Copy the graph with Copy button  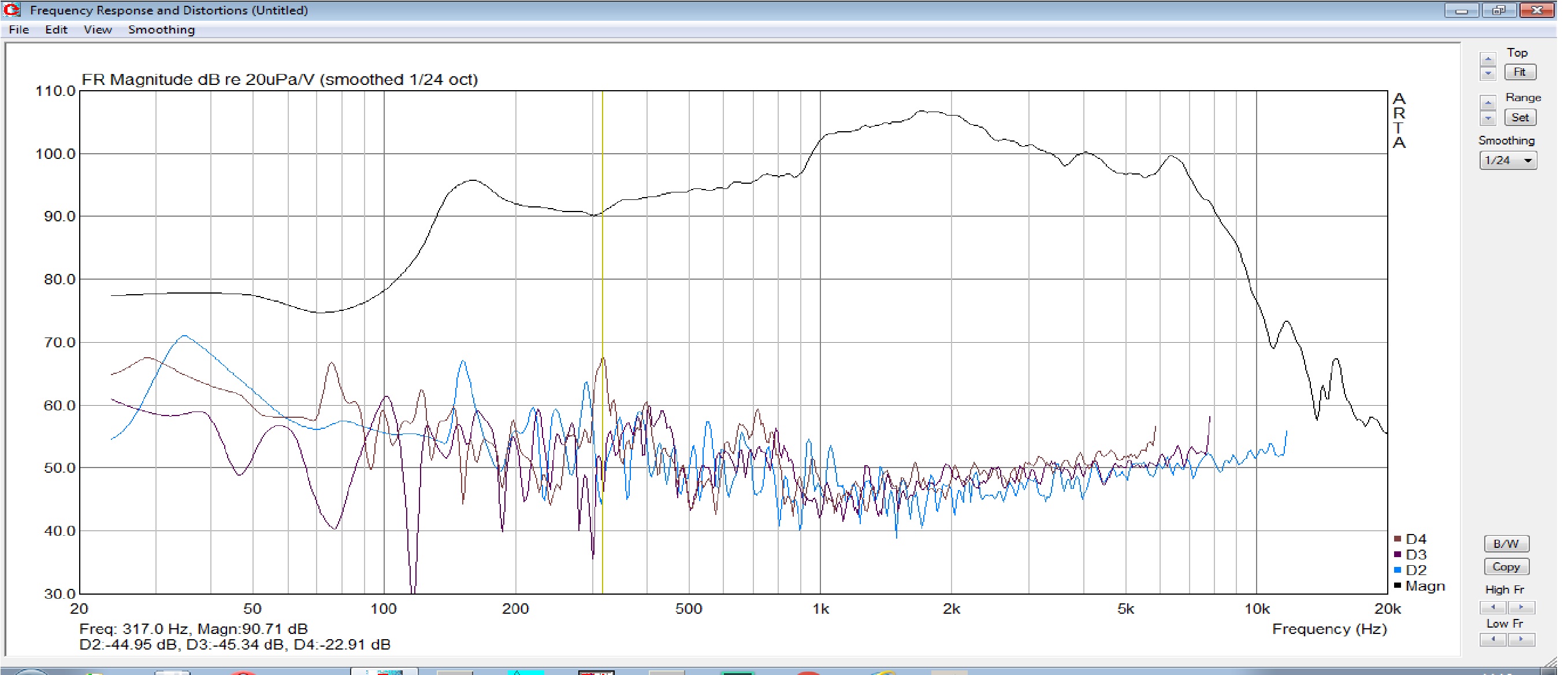(x=1506, y=567)
